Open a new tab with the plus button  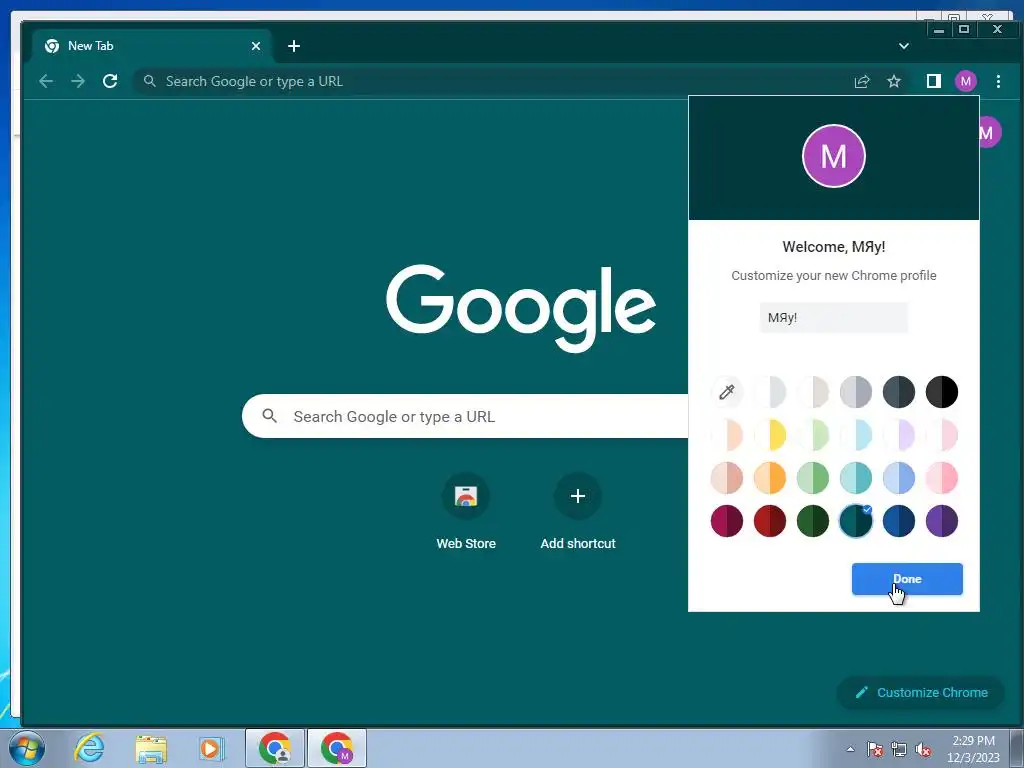[294, 46]
